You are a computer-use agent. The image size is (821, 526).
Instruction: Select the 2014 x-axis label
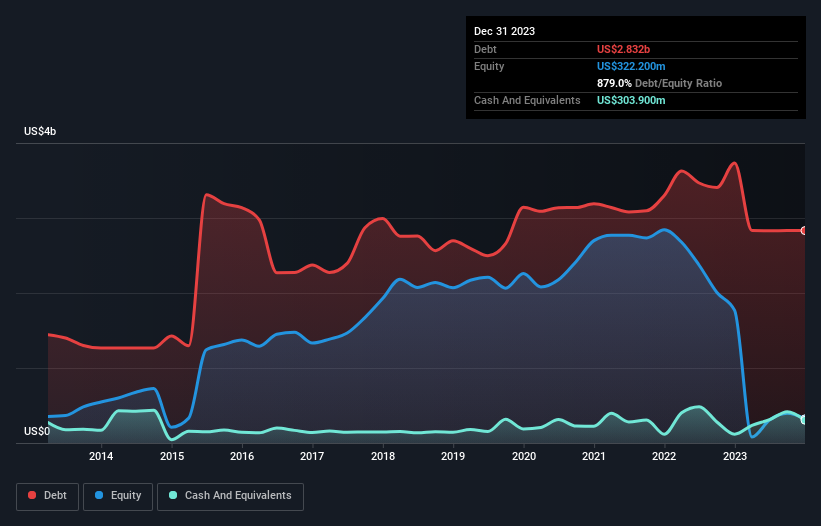[101, 456]
